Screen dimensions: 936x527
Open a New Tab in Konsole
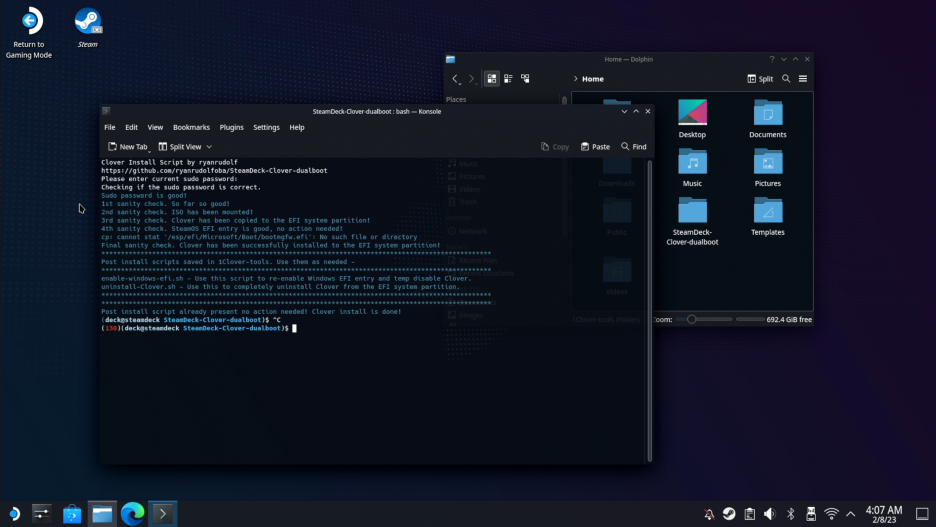[128, 147]
